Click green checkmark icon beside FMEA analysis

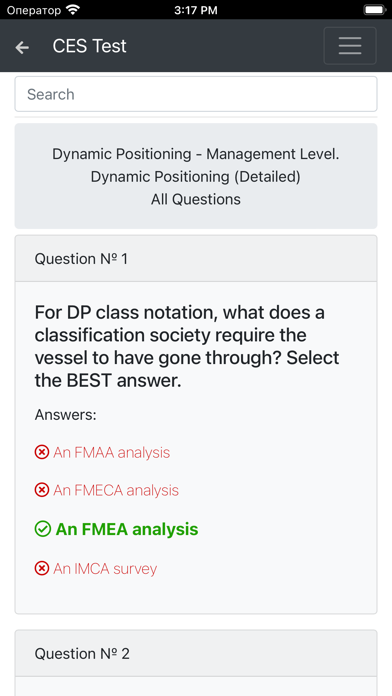click(43, 529)
